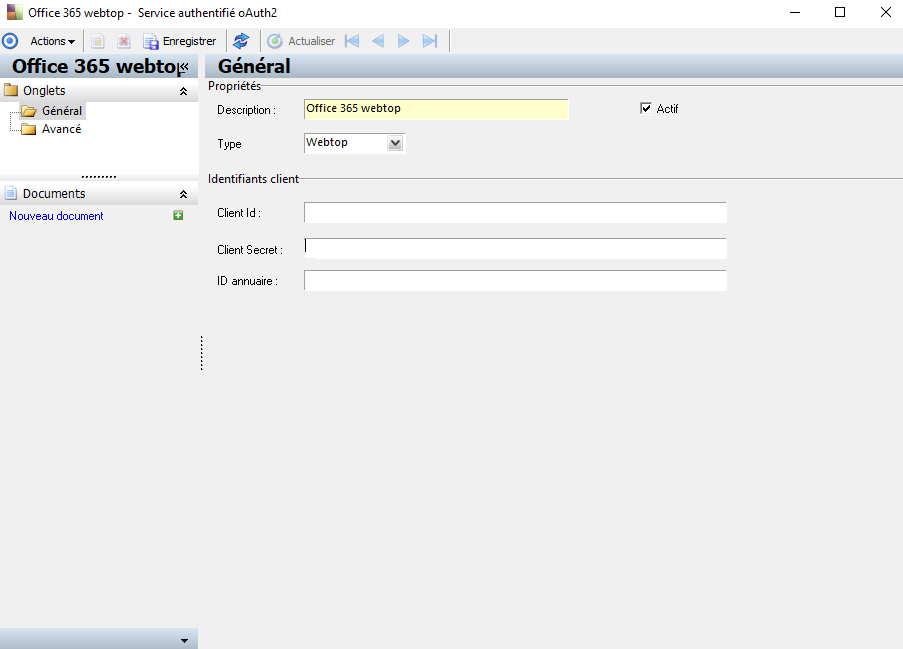Click the application icon in the title bar
This screenshot has height=649, width=903.
click(14, 12)
